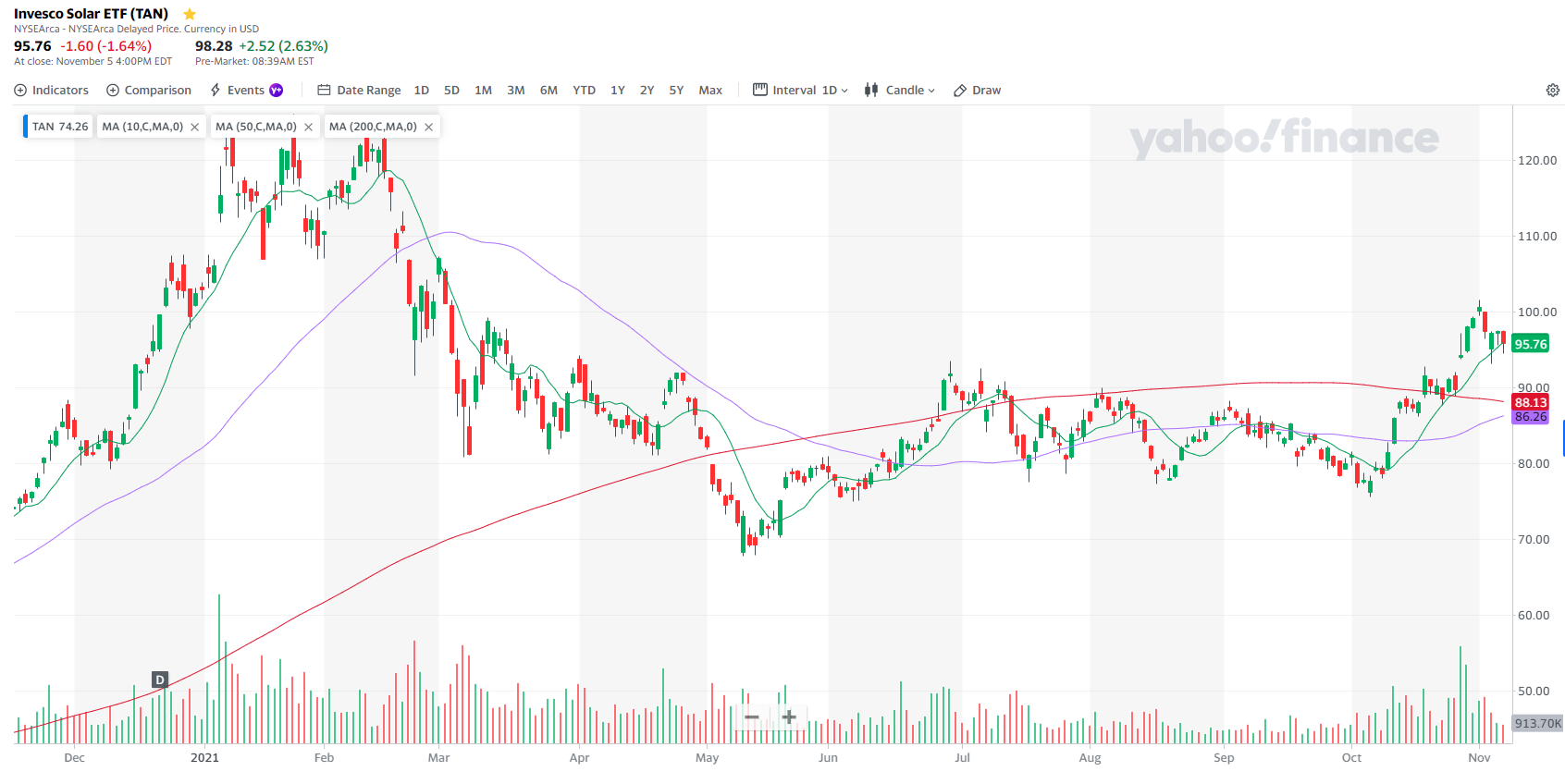Screen dimensions: 1565x784
Task: Select the MA (10,C,MA,0) indicator label
Action: pos(142,127)
